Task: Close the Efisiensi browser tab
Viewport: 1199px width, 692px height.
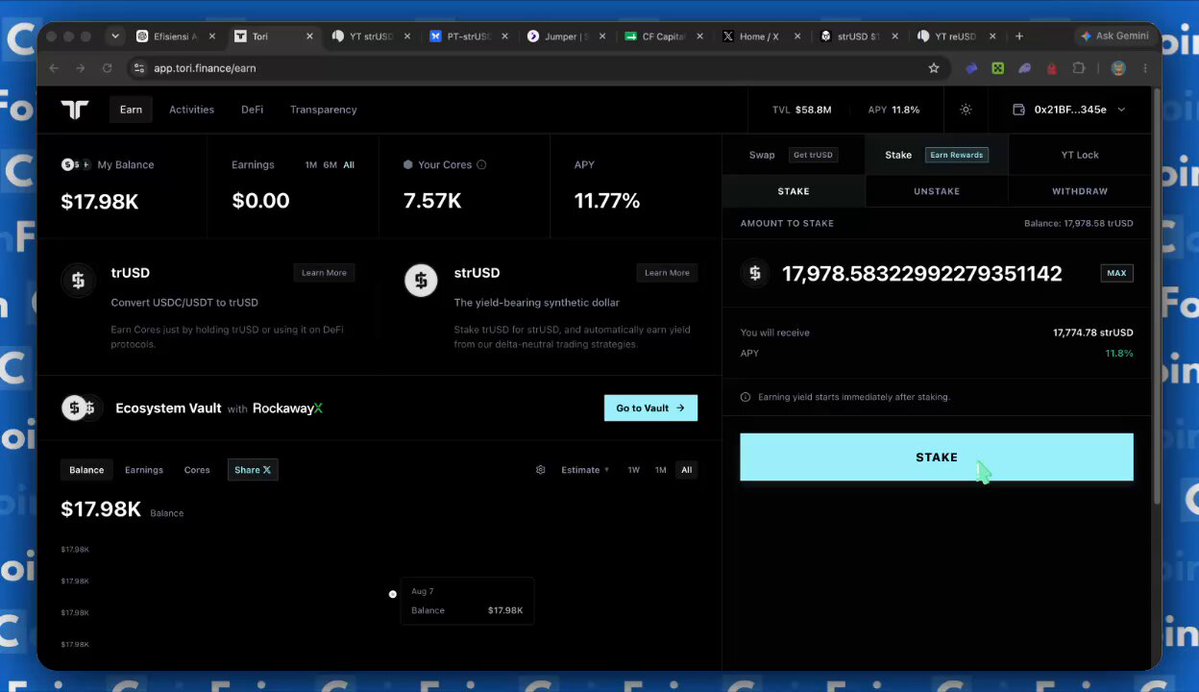Action: [x=212, y=36]
